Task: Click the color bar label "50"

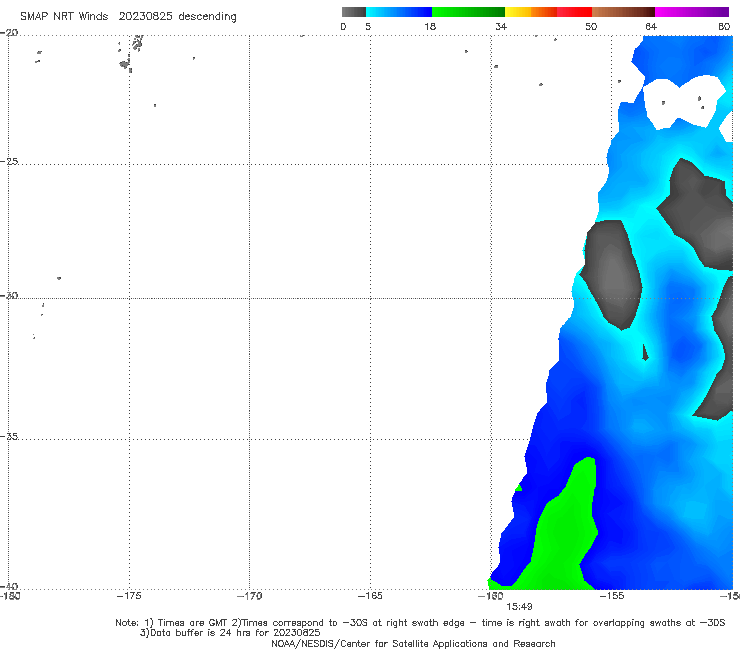Action: (591, 27)
